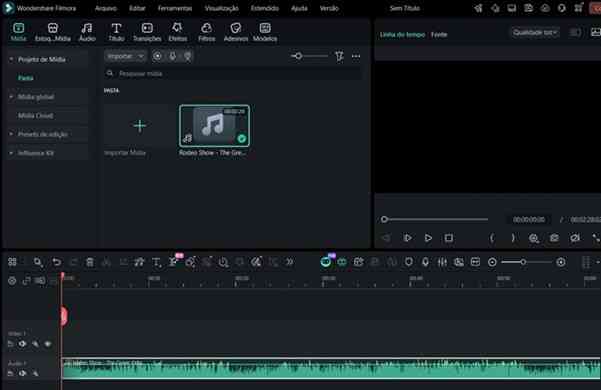Take a snapshot with camera icon

(554, 238)
